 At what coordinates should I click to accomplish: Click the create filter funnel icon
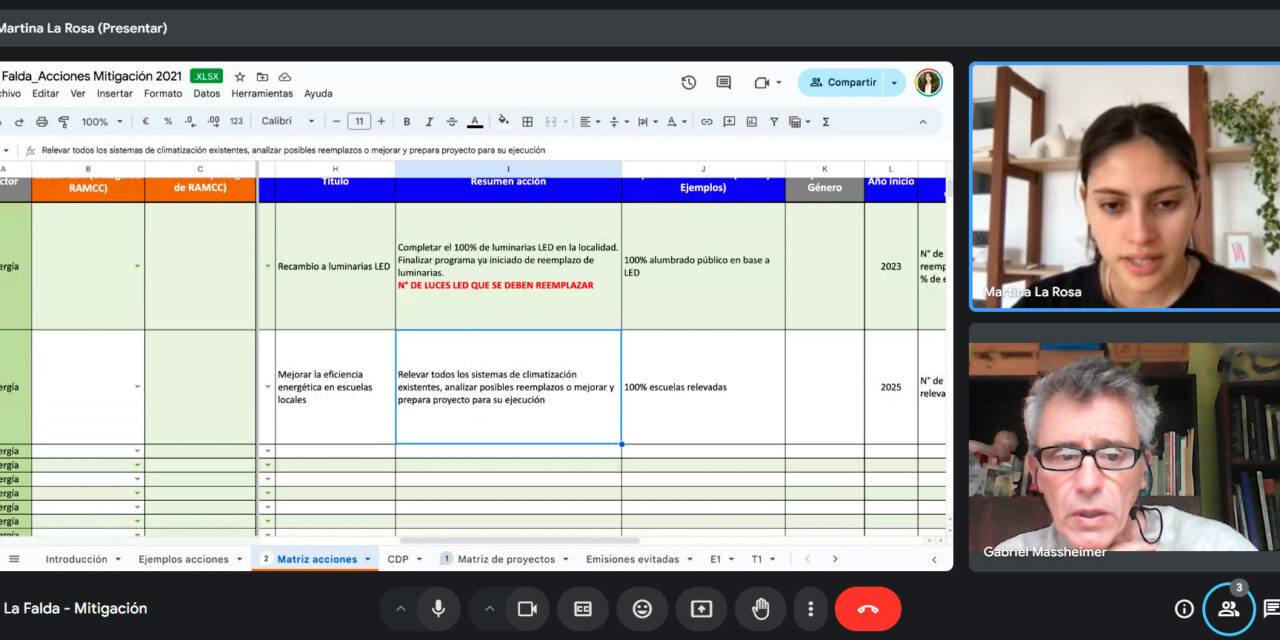(x=774, y=122)
